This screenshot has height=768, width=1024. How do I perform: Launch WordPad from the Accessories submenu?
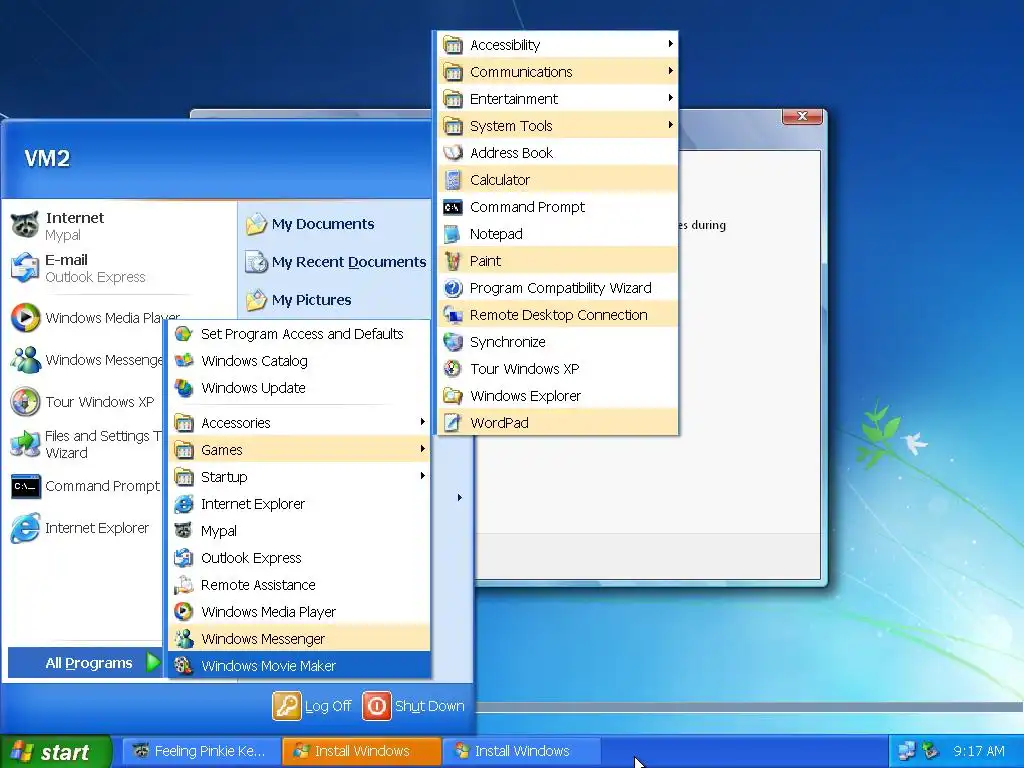tap(558, 423)
